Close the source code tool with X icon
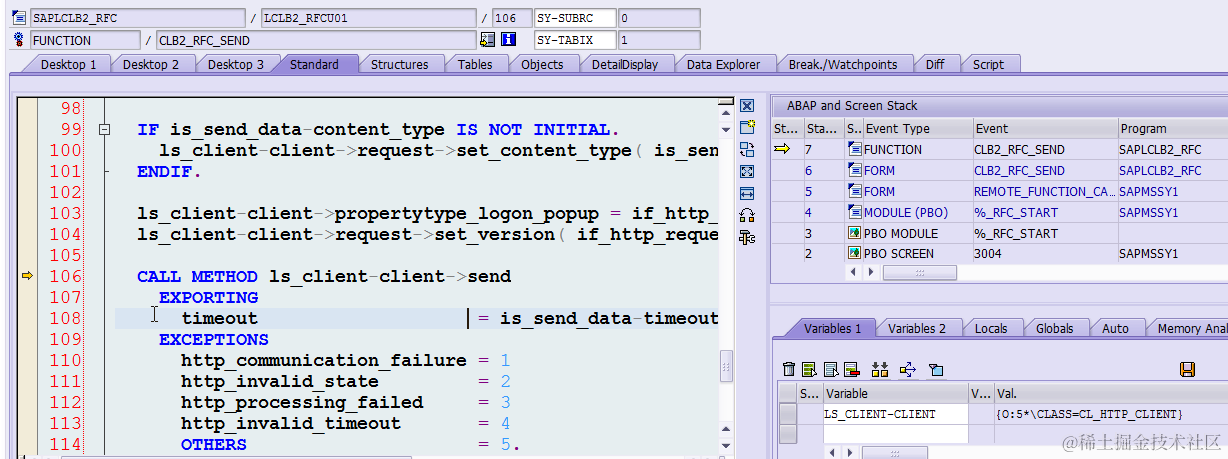 pyautogui.click(x=746, y=105)
